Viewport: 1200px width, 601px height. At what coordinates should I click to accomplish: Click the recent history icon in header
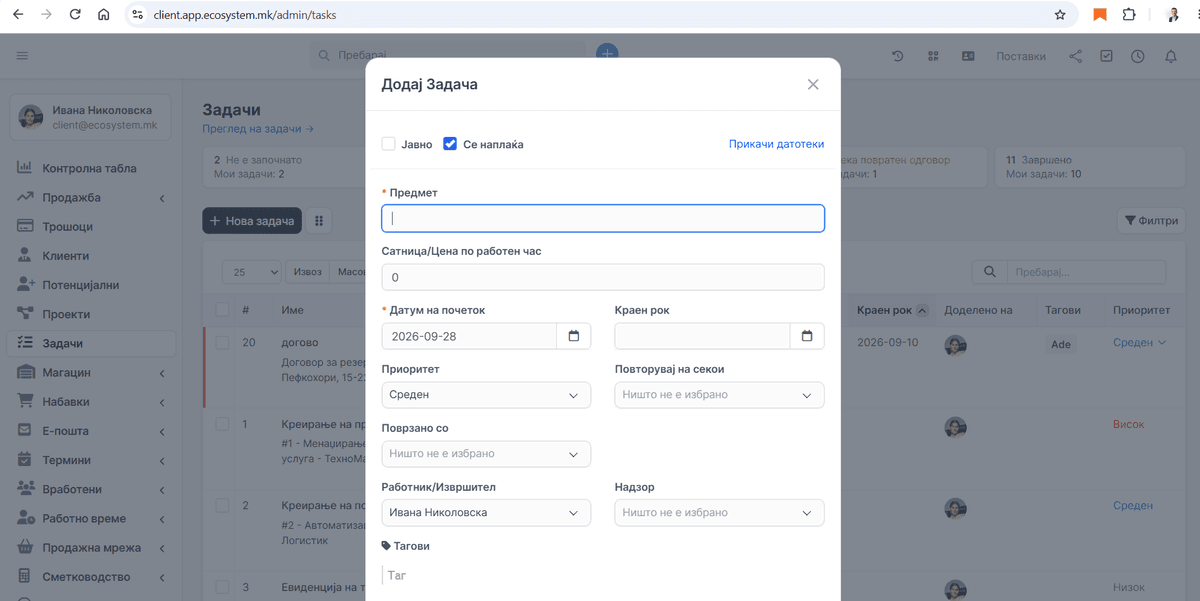(x=898, y=56)
